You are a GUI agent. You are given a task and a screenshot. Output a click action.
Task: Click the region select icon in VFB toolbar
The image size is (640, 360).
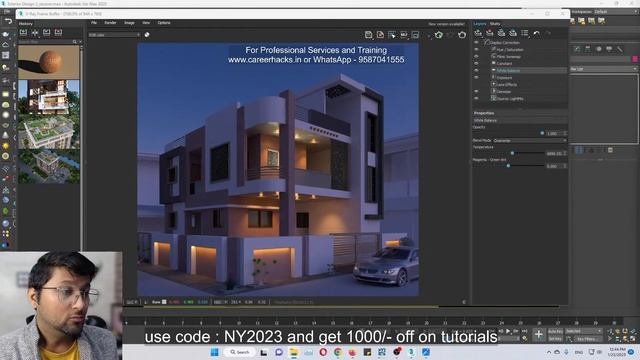pyautogui.click(x=392, y=35)
